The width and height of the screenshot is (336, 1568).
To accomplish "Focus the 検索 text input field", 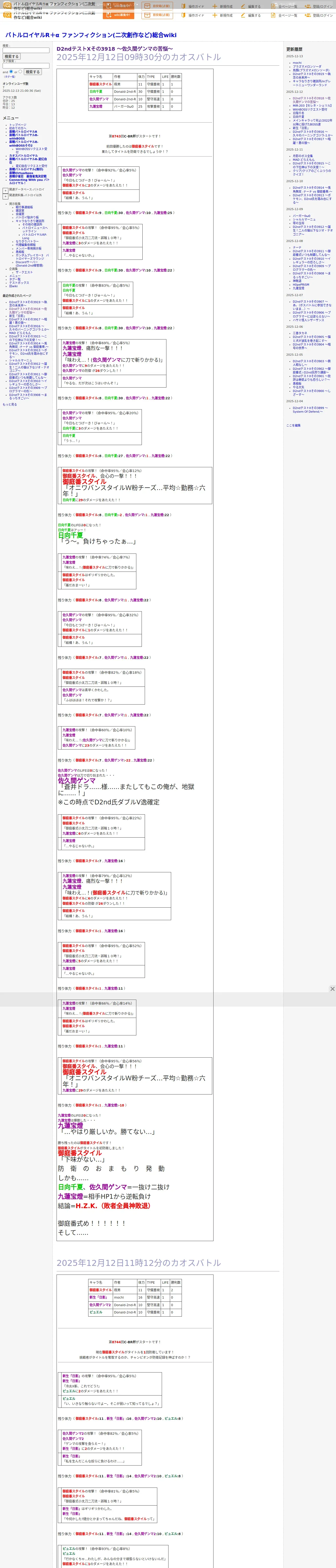I will click(x=26, y=50).
